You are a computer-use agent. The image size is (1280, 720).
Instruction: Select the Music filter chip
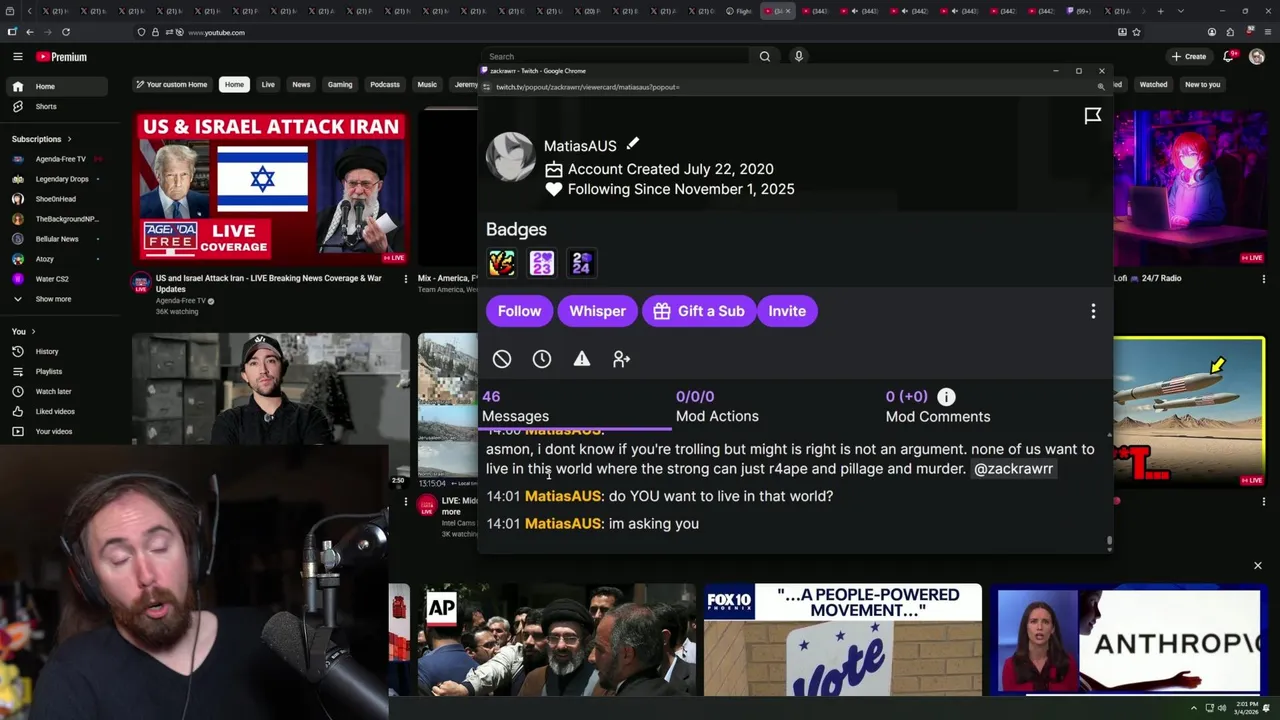click(427, 85)
